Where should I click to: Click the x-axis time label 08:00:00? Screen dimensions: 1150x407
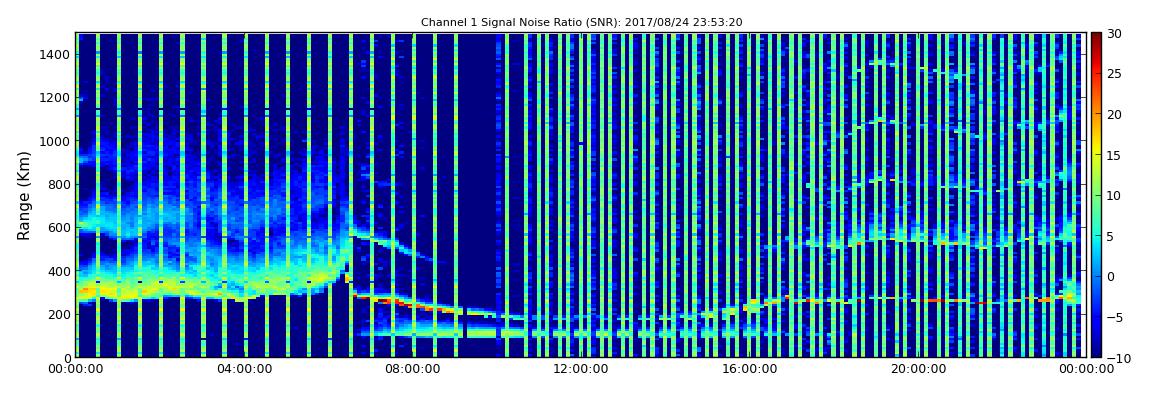click(x=411, y=370)
